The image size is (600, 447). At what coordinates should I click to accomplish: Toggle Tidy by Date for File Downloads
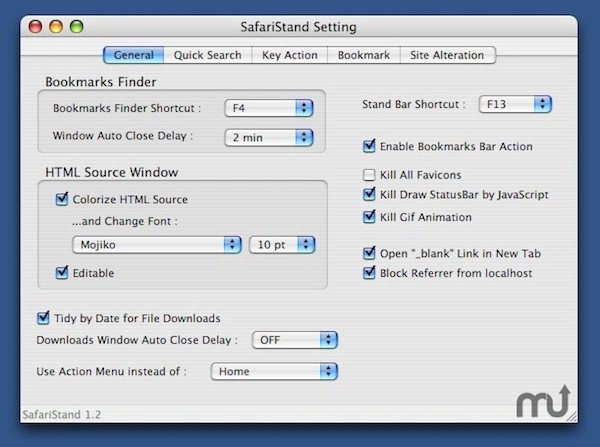coord(43,318)
